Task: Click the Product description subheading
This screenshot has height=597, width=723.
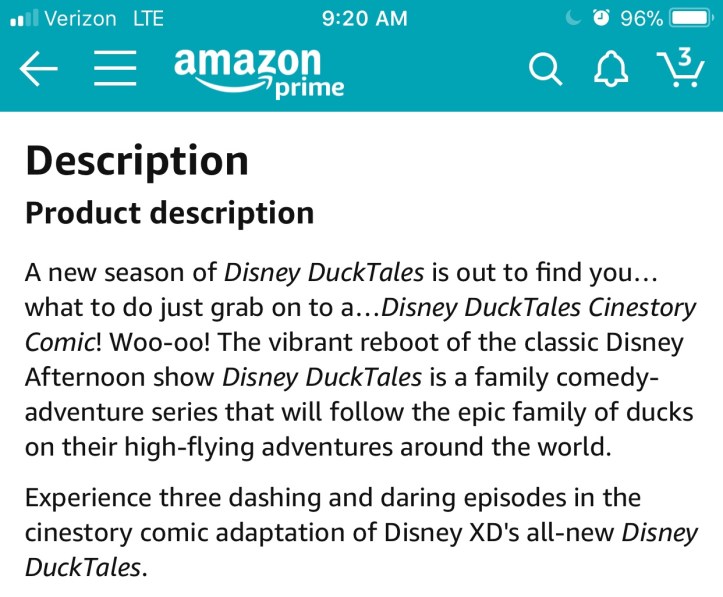Action: (169, 213)
